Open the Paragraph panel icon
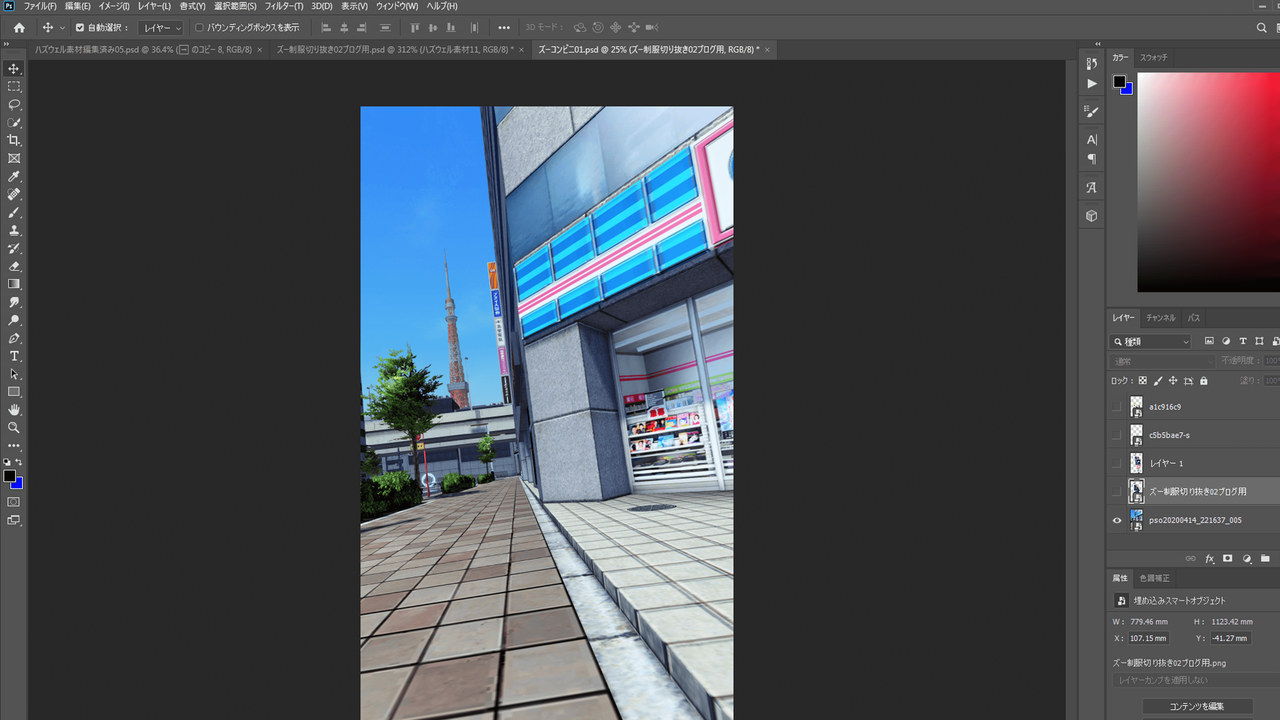Screen dimensions: 1280x720 [x=1092, y=159]
